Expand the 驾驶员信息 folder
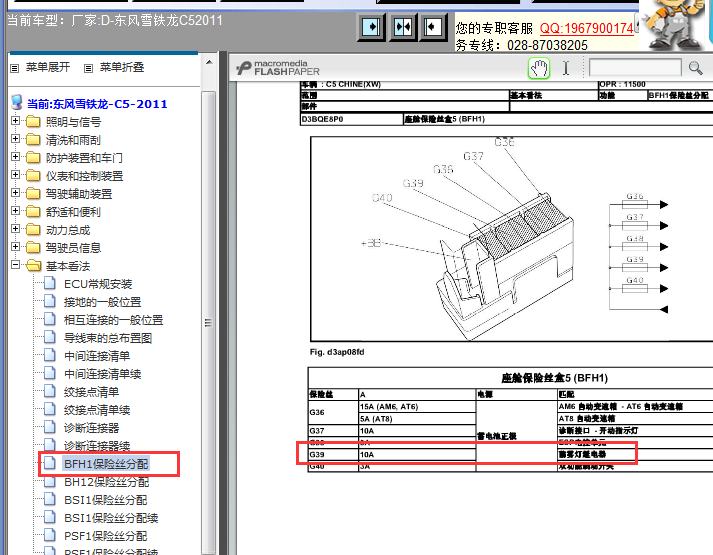Image resolution: width=713 pixels, height=555 pixels. pyautogui.click(x=15, y=246)
